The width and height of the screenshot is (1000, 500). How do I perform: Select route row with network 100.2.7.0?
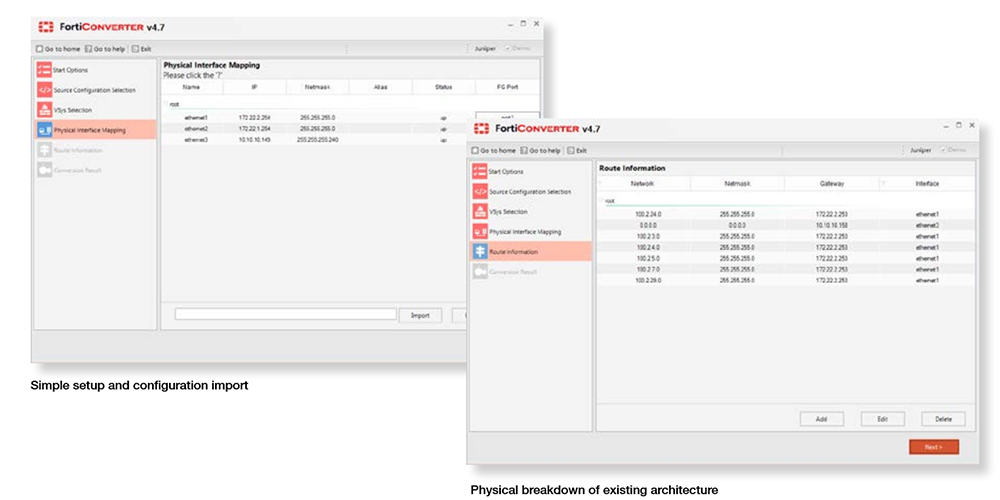786,269
